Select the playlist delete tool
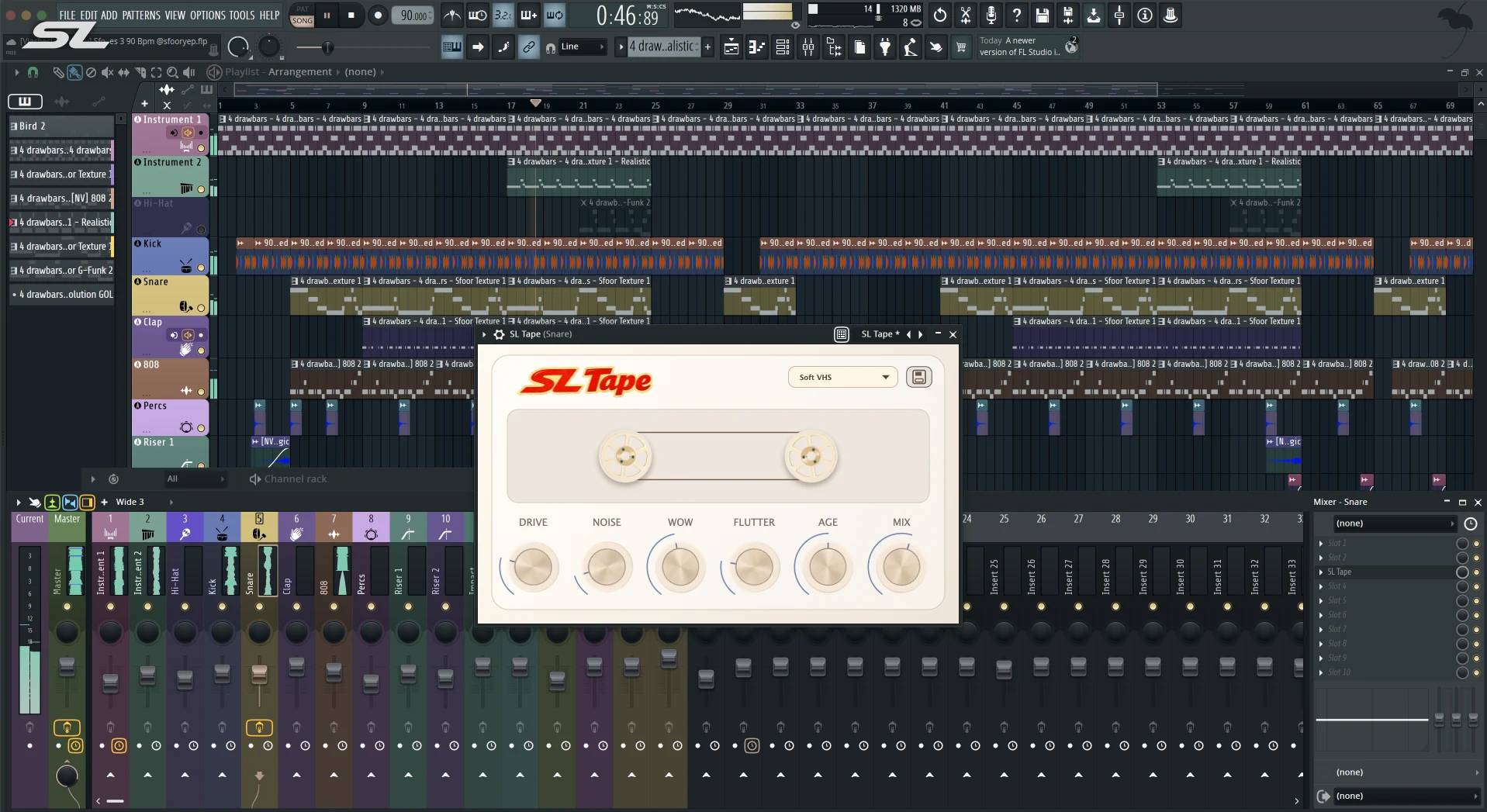Image resolution: width=1487 pixels, height=812 pixels. tap(91, 72)
